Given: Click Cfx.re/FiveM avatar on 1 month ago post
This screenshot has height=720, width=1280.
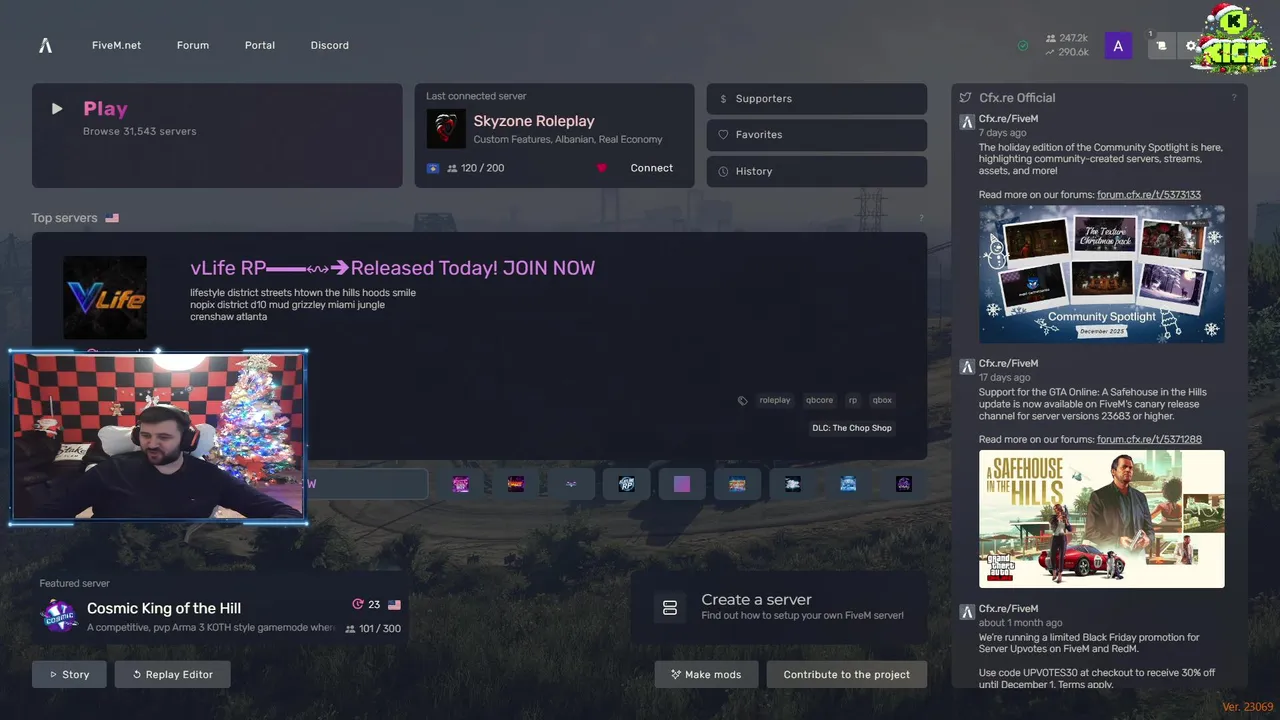Looking at the screenshot, I should [x=967, y=612].
